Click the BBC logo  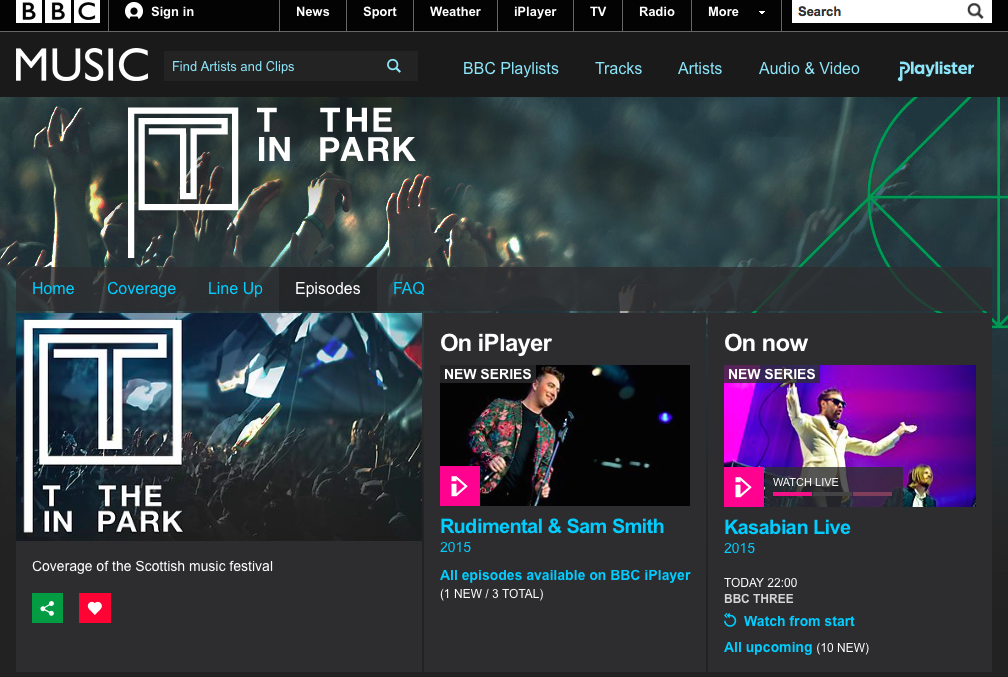tap(57, 12)
